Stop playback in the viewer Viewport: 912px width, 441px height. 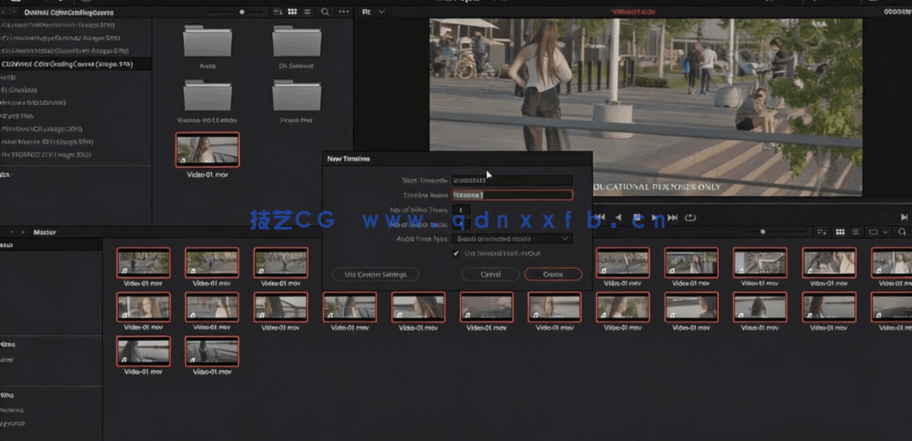point(637,218)
